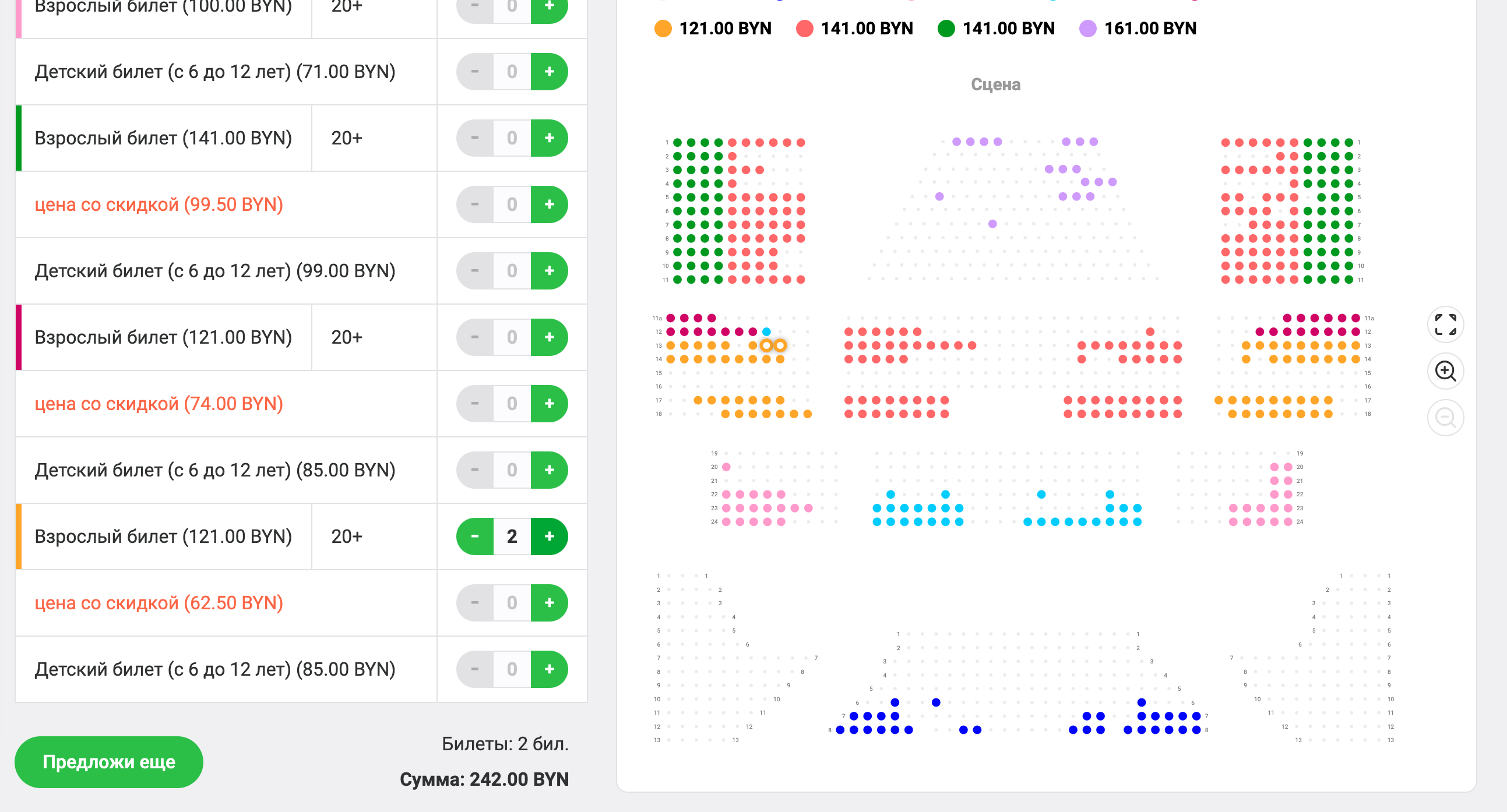Select the single pink seat in row 20 left
The width and height of the screenshot is (1507, 812).
coord(726,467)
